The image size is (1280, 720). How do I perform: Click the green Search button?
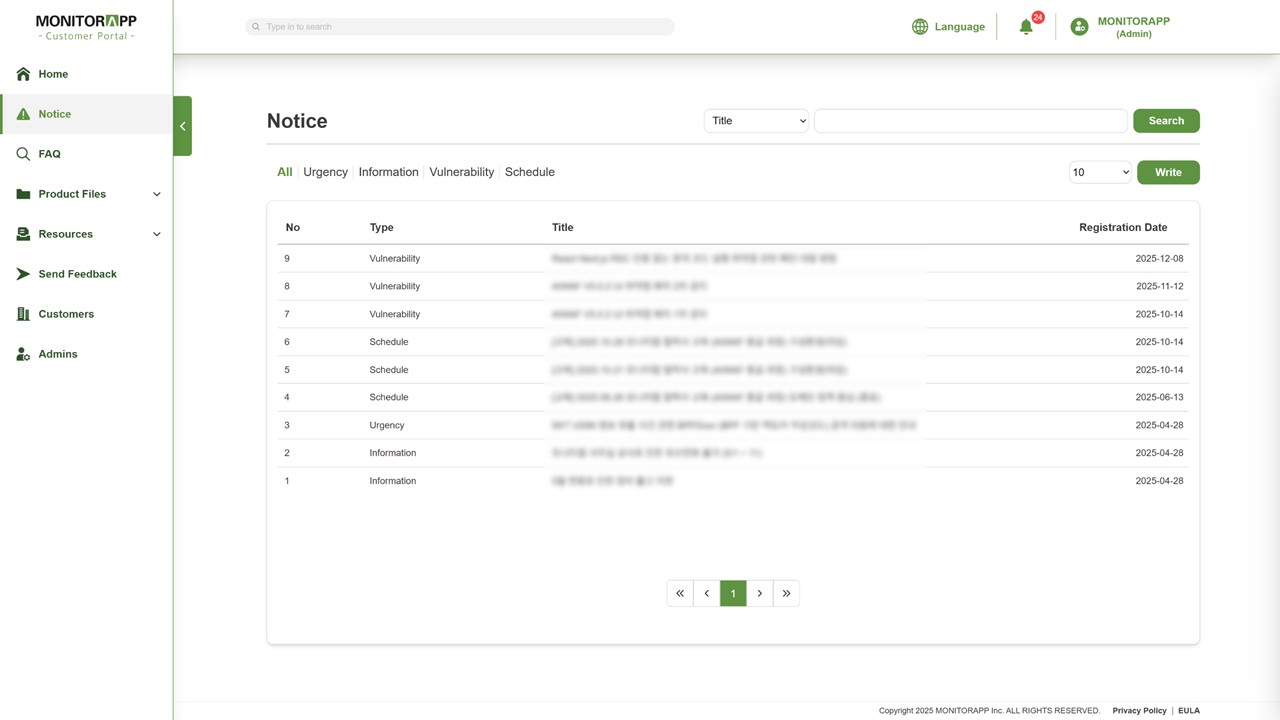point(1166,121)
